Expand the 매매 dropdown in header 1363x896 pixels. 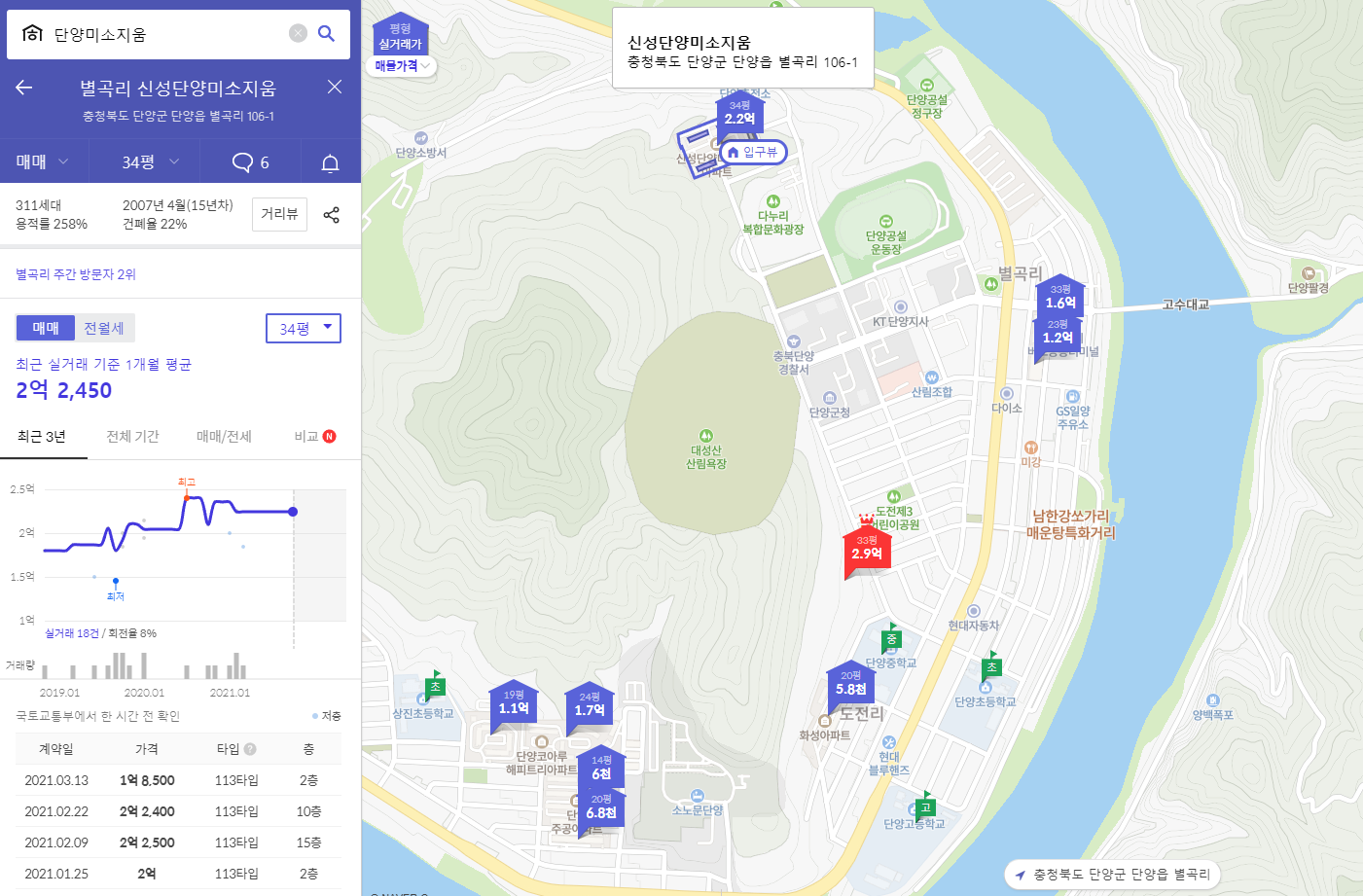(43, 161)
